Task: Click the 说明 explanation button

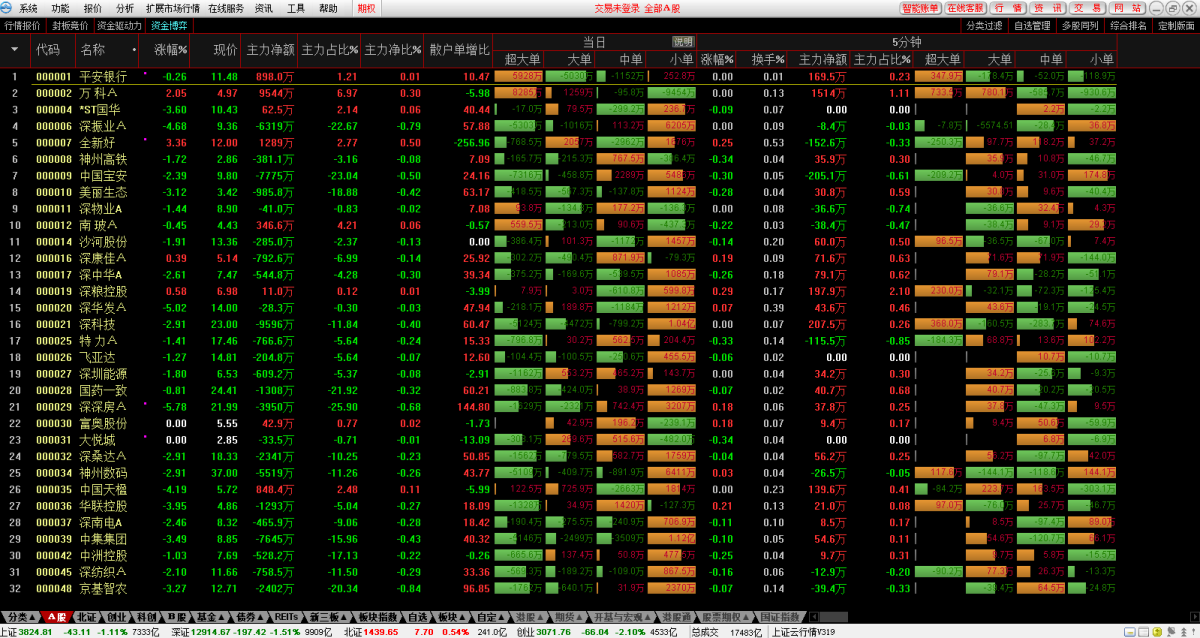Action: coord(683,42)
